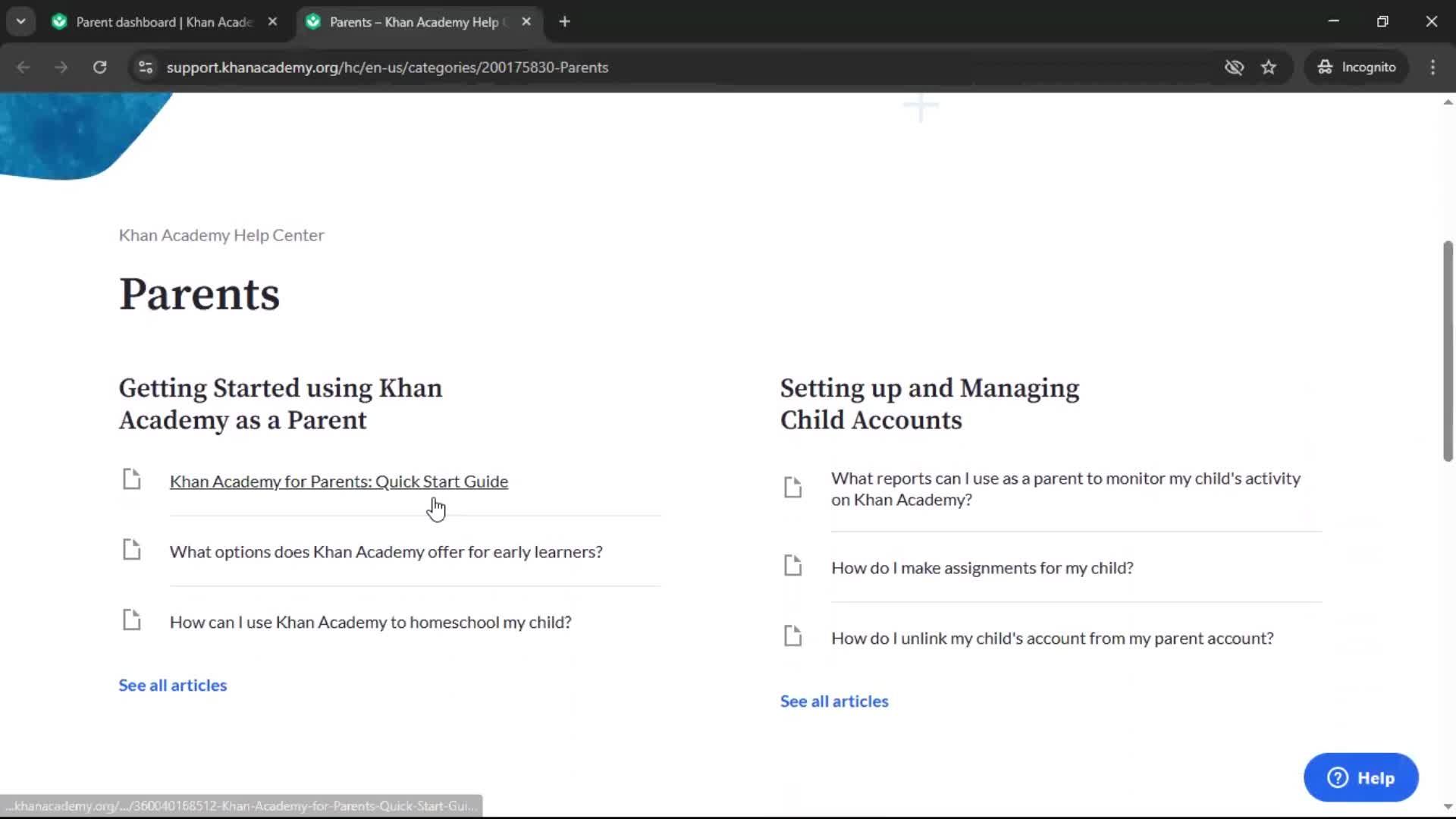Open Chrome three-dot menu
The height and width of the screenshot is (819, 1456).
1432,67
